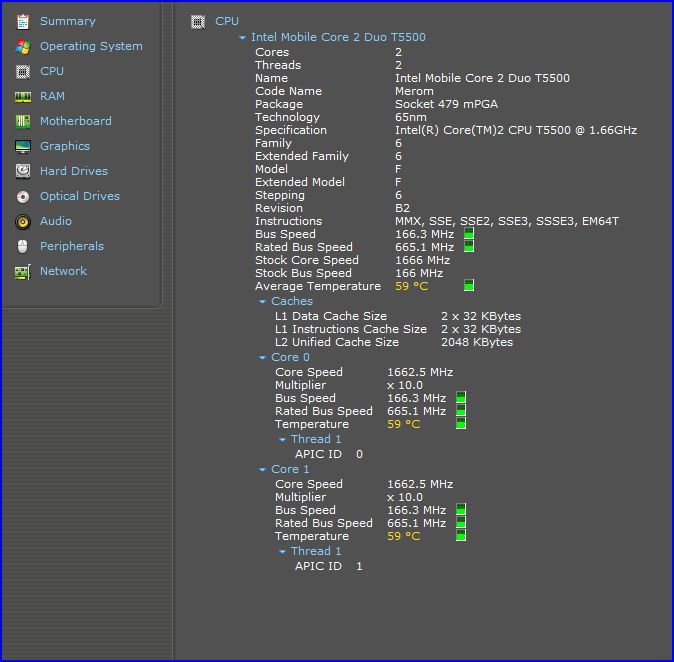Click the Operating System Windows flag icon
This screenshot has width=674, height=662.
tap(23, 46)
